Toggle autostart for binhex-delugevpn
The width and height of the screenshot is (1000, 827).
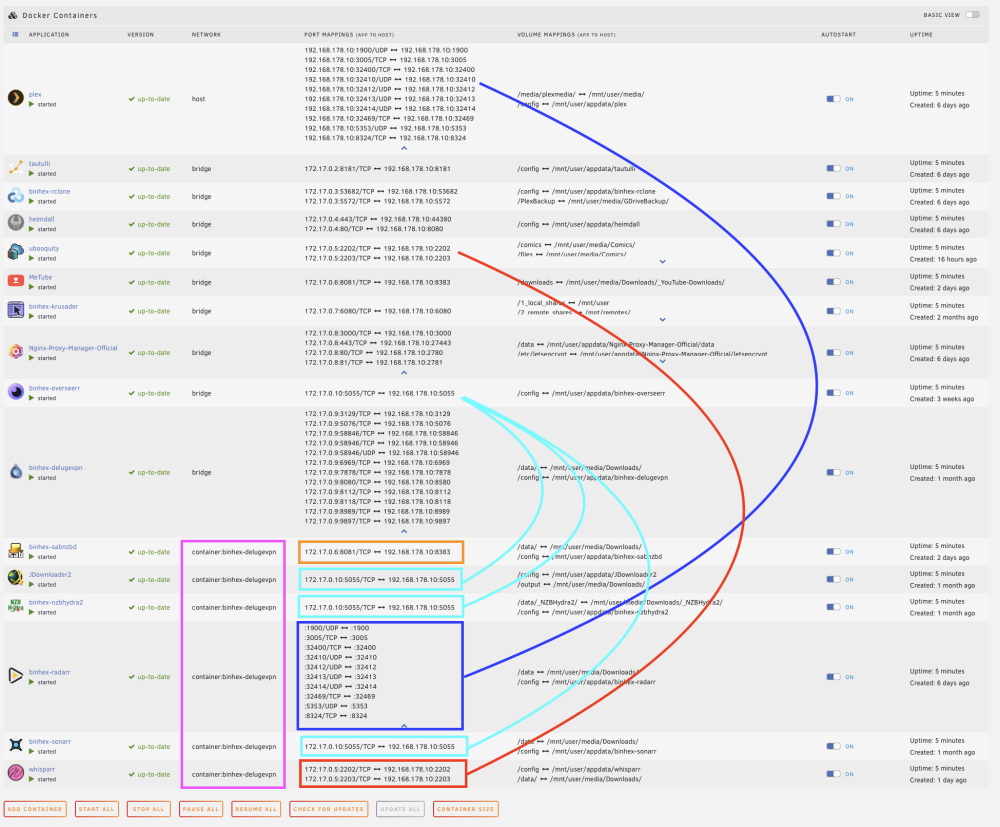tap(833, 472)
